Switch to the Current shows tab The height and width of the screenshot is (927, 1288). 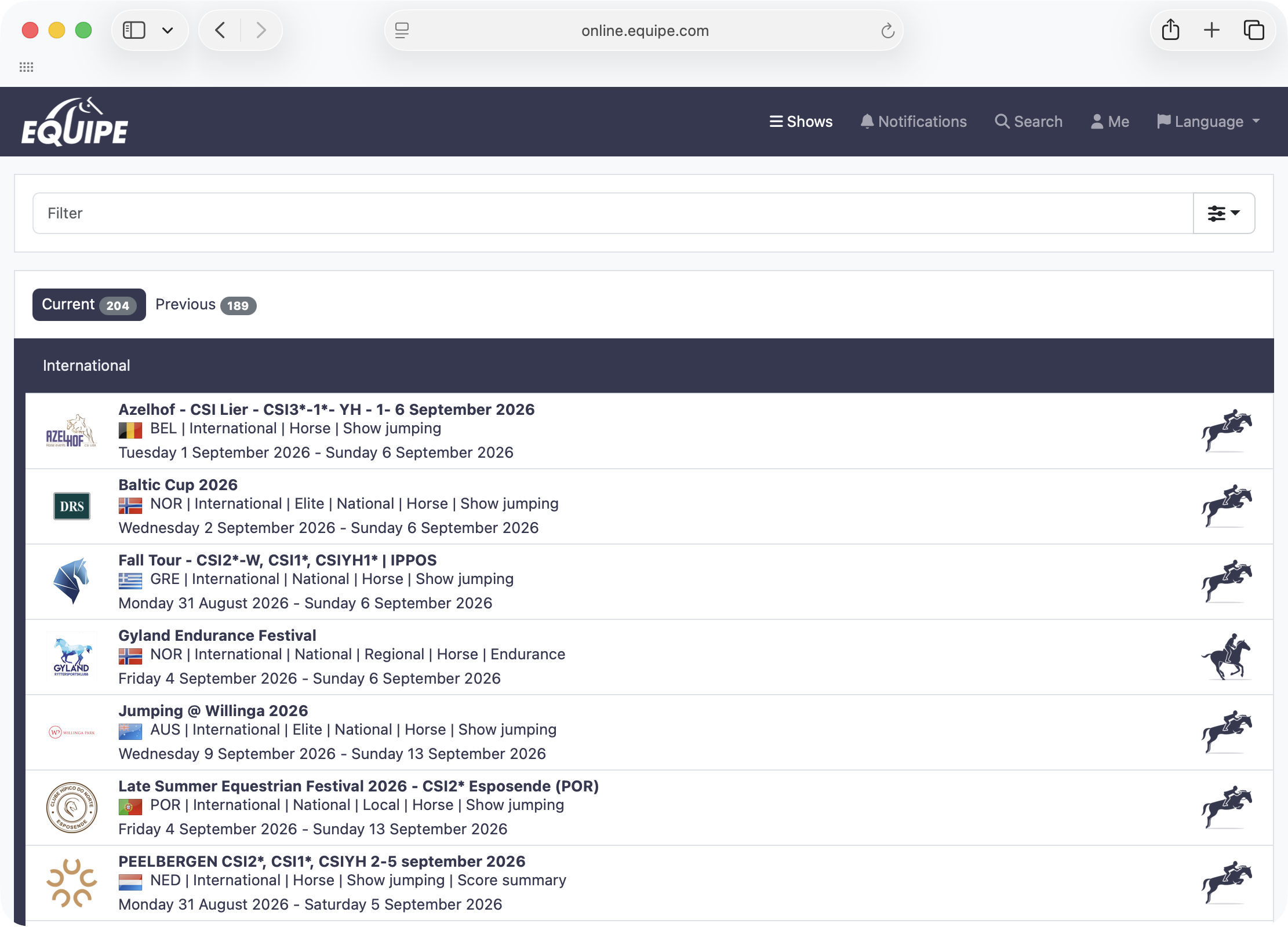click(89, 305)
